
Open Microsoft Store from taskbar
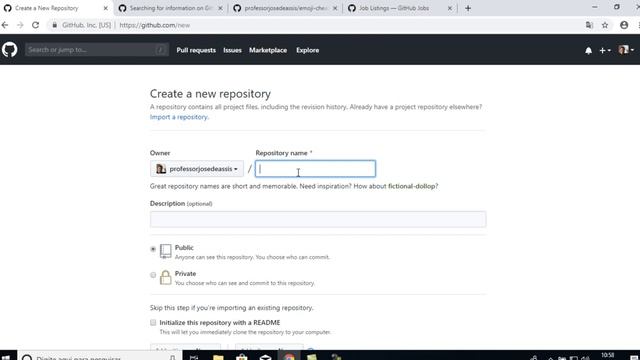coord(242,358)
